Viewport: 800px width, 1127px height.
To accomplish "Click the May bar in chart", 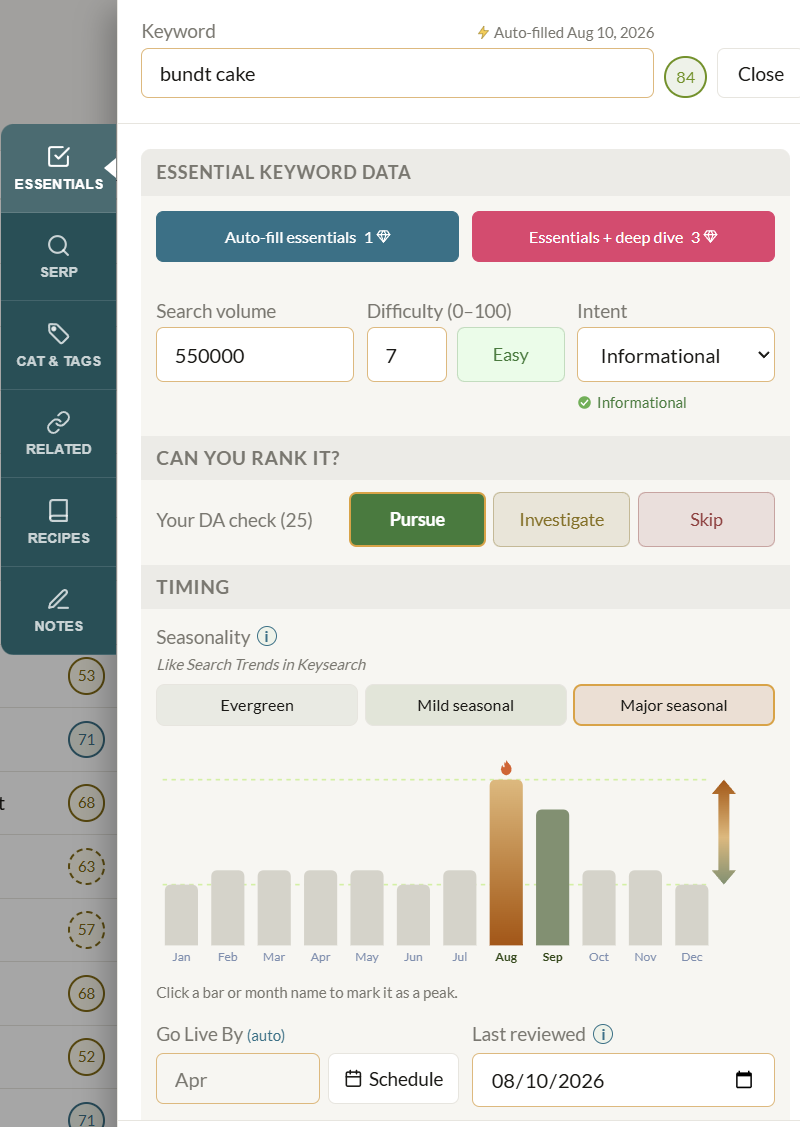I will click(x=367, y=908).
